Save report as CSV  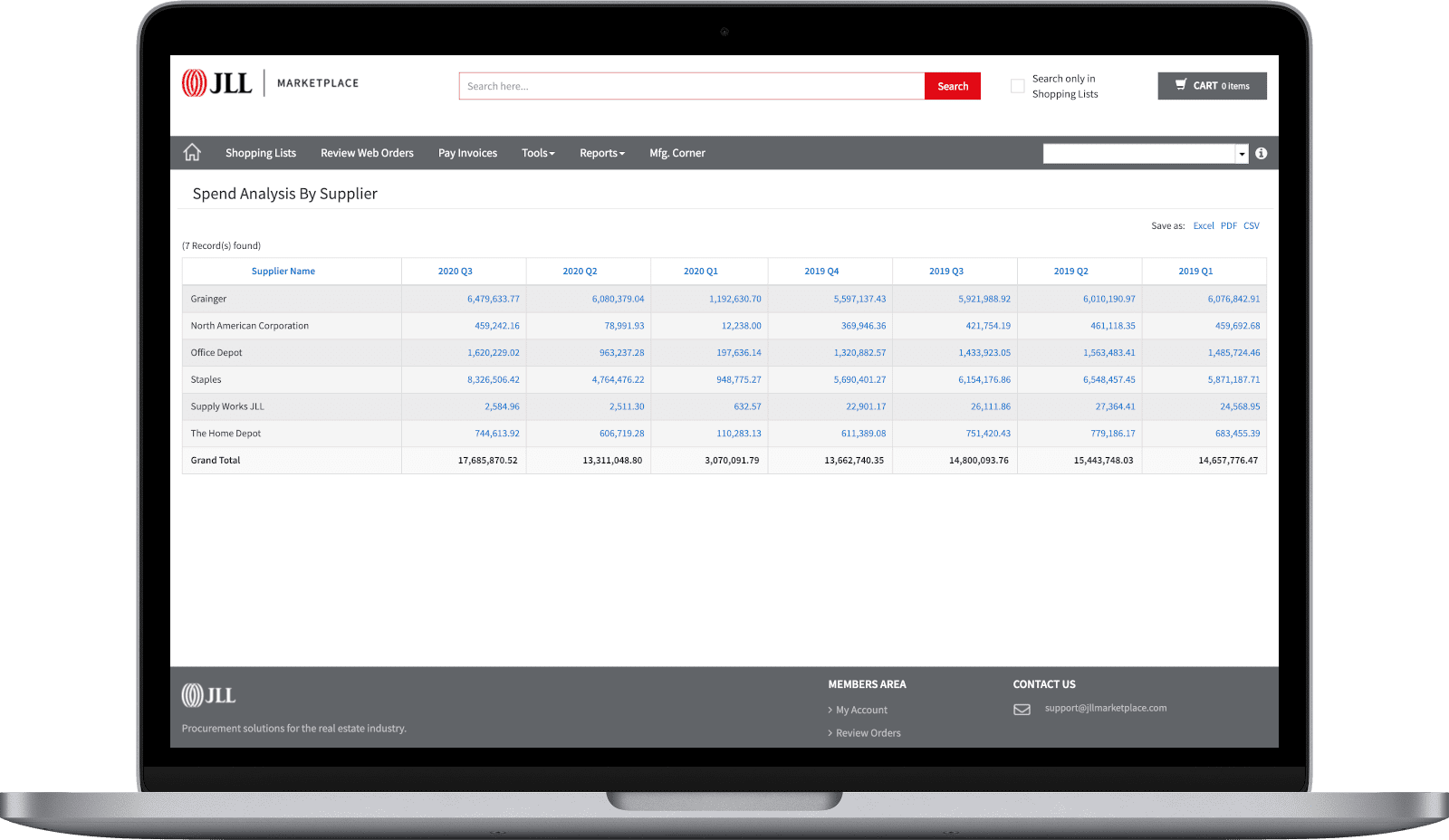(1252, 226)
